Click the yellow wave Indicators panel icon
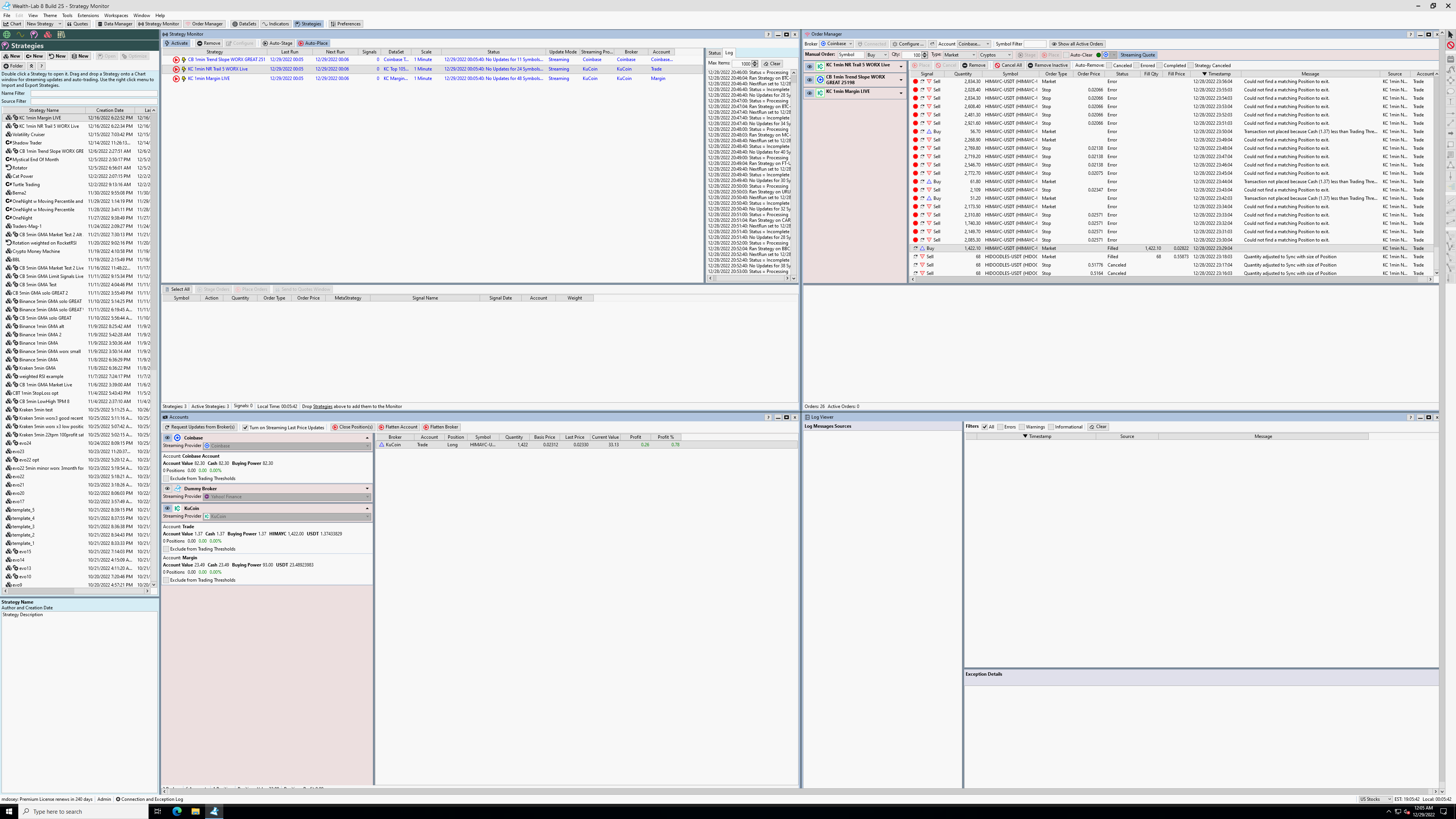 [20, 35]
